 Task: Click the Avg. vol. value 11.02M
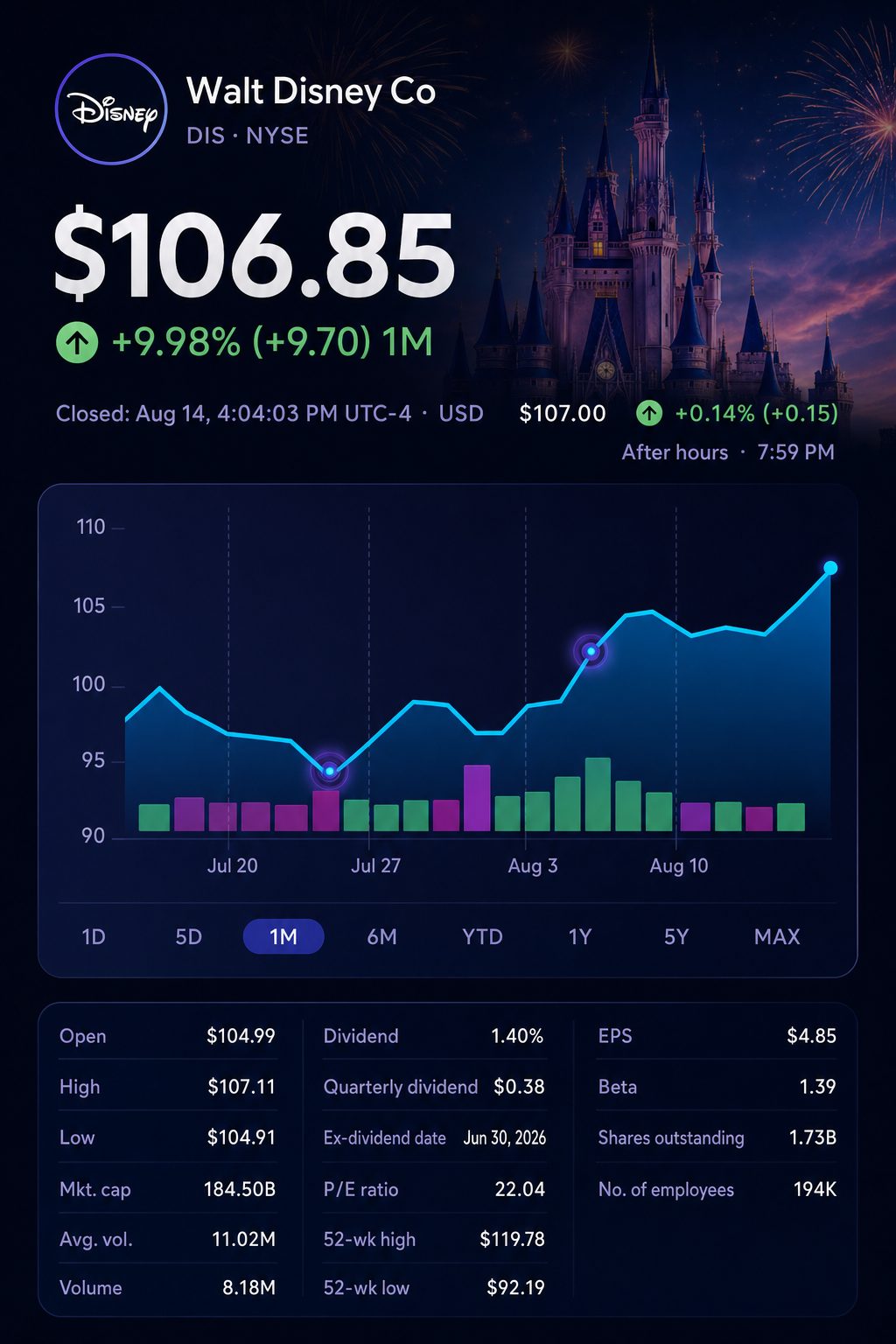pos(244,1239)
